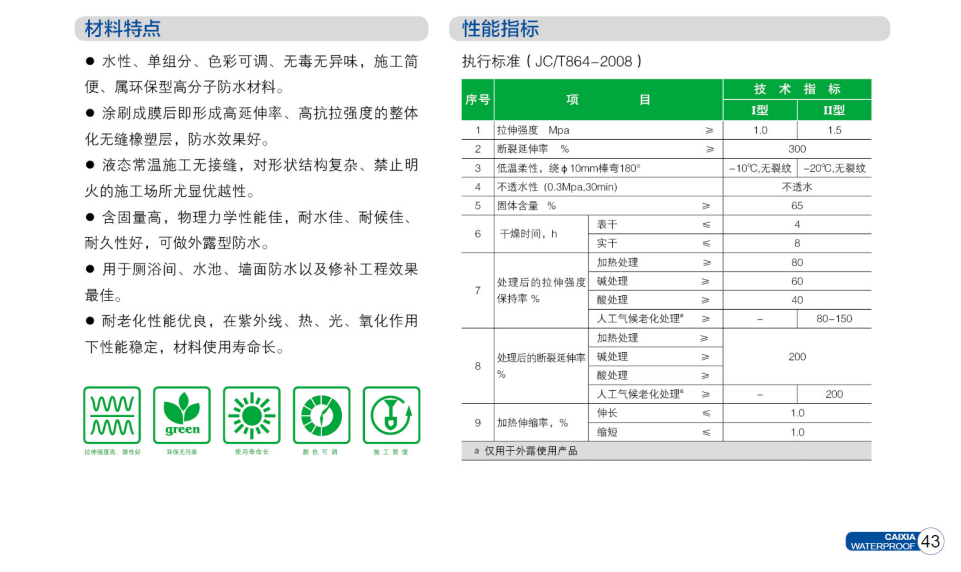Click the 300 value cell
This screenshot has height=572, width=961.
(x=797, y=149)
